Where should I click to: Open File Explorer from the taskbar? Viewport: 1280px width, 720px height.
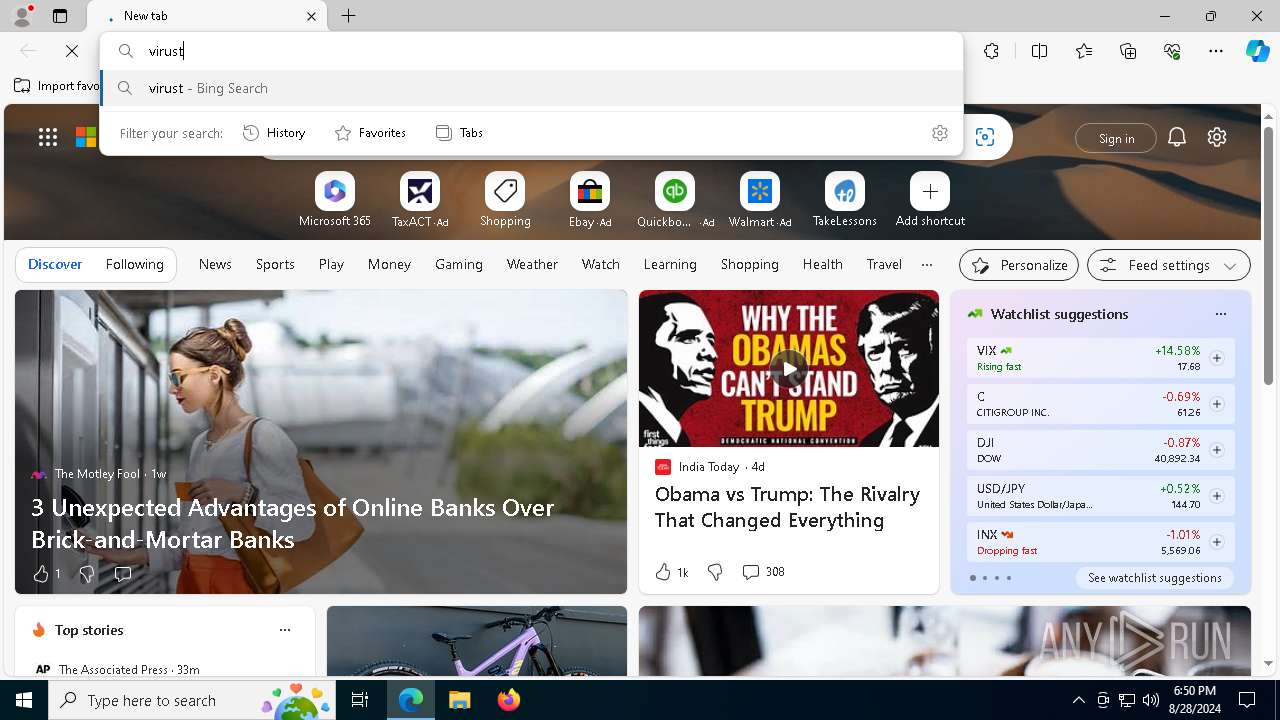point(460,700)
